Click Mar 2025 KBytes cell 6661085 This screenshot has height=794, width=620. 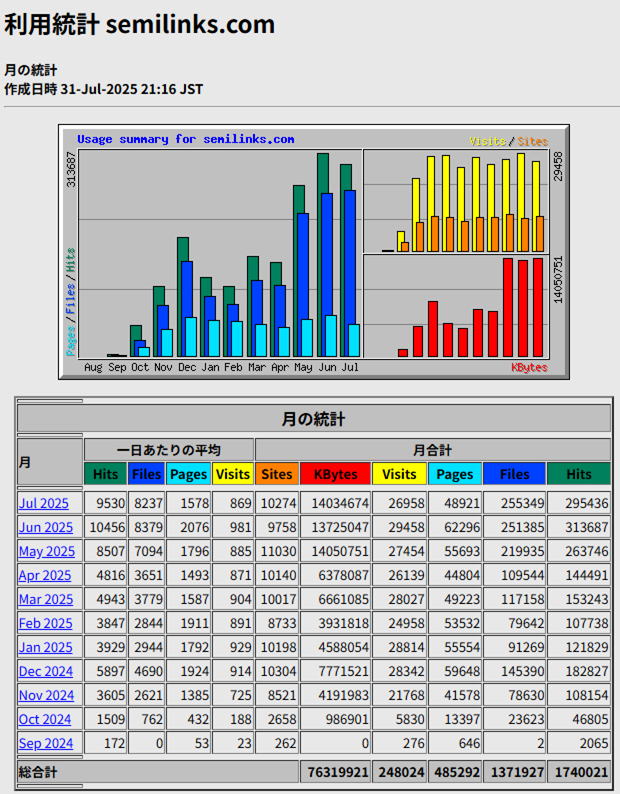[335, 599]
